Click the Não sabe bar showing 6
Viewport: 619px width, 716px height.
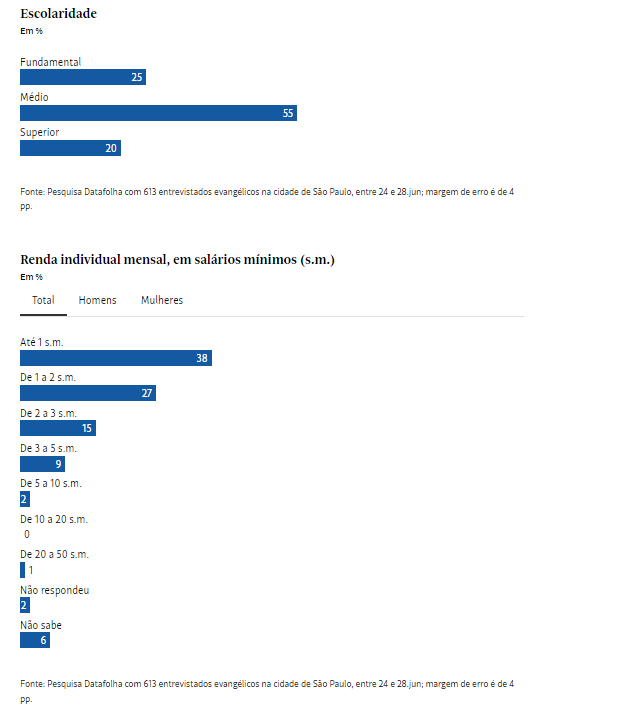34,640
